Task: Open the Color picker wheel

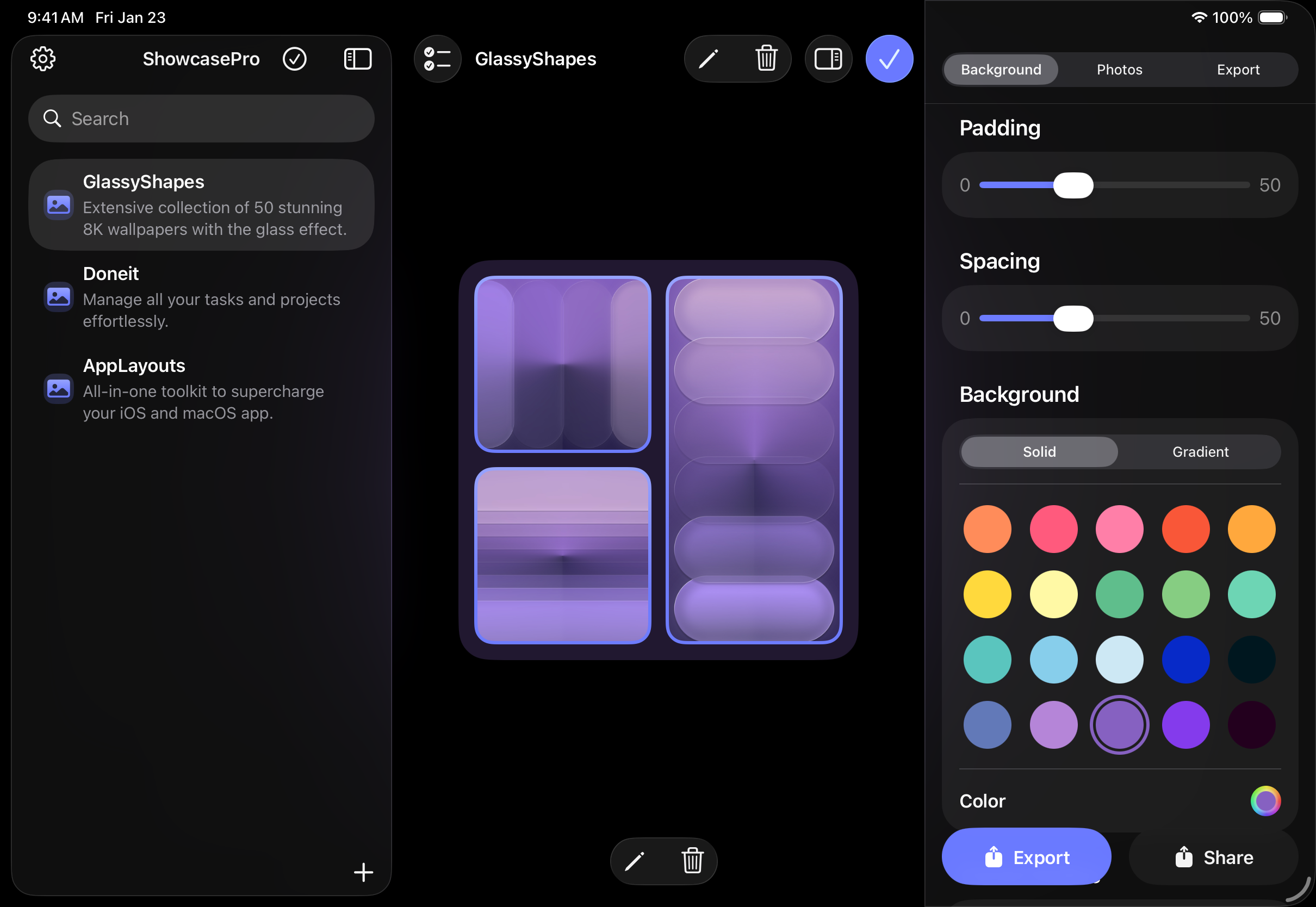Action: pos(1265,801)
